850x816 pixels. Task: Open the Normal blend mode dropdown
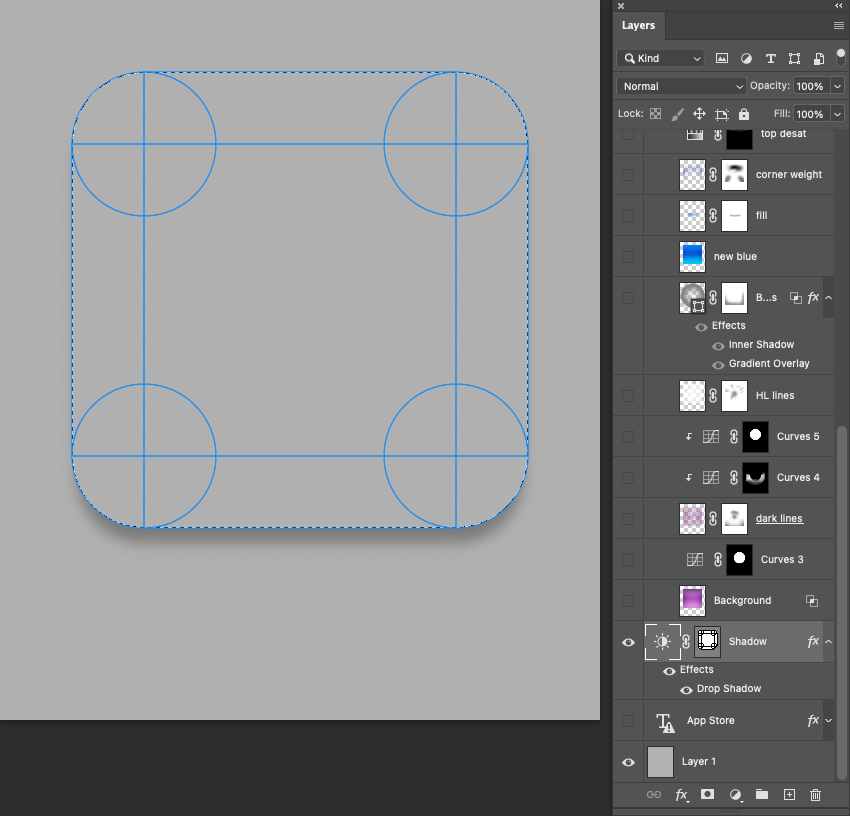(x=681, y=86)
